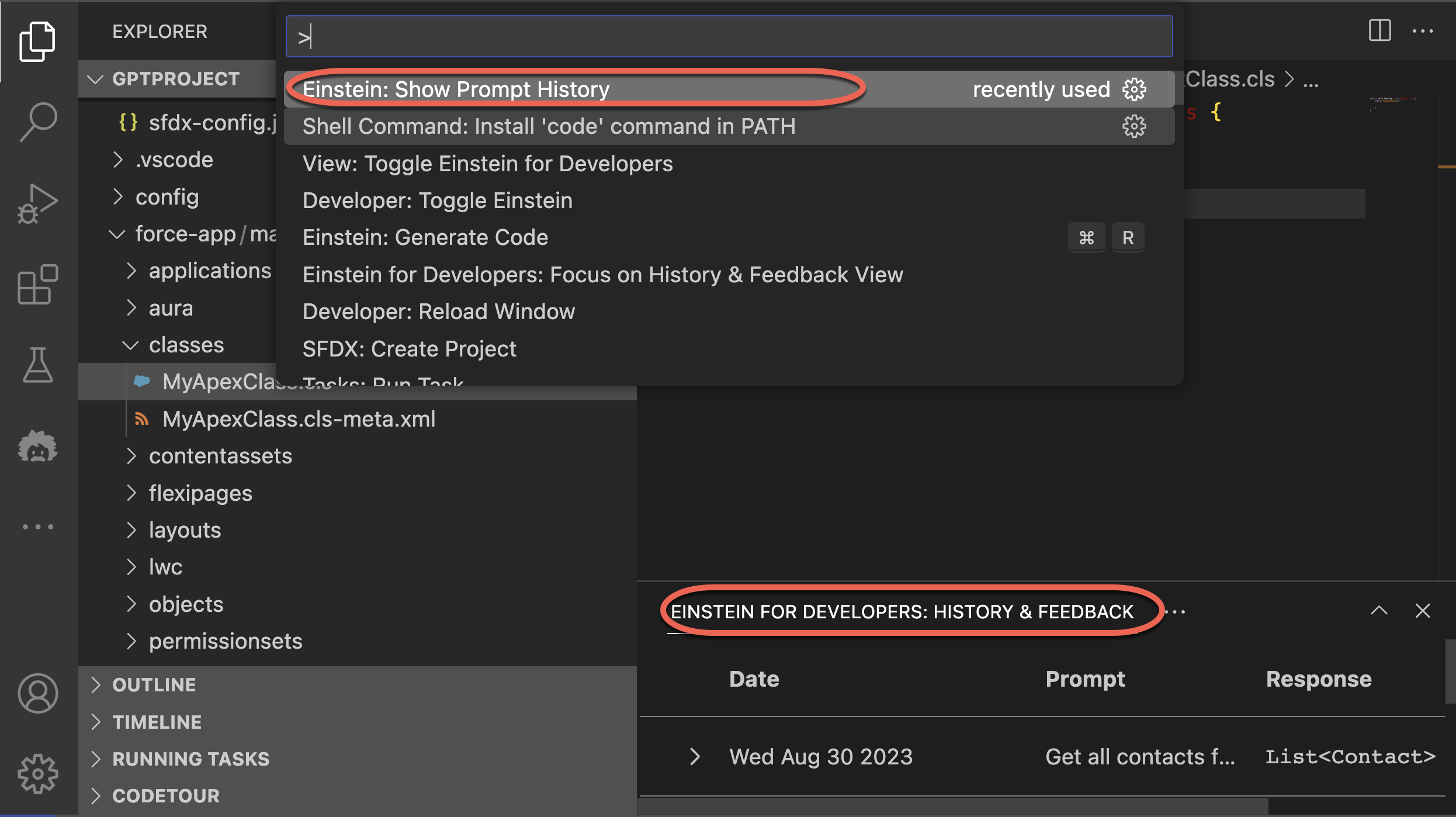Focus the command palette input field

point(729,36)
